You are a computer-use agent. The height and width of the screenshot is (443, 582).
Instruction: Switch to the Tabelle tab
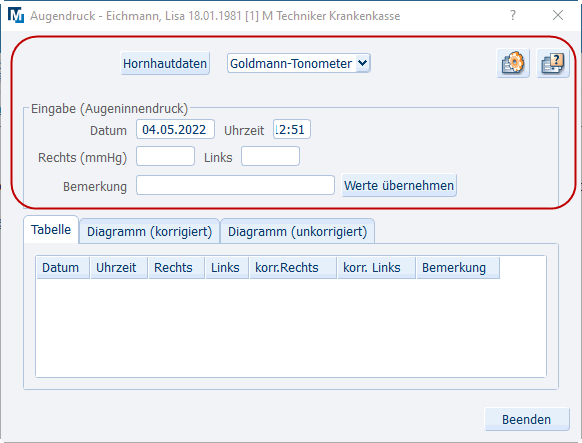point(51,230)
